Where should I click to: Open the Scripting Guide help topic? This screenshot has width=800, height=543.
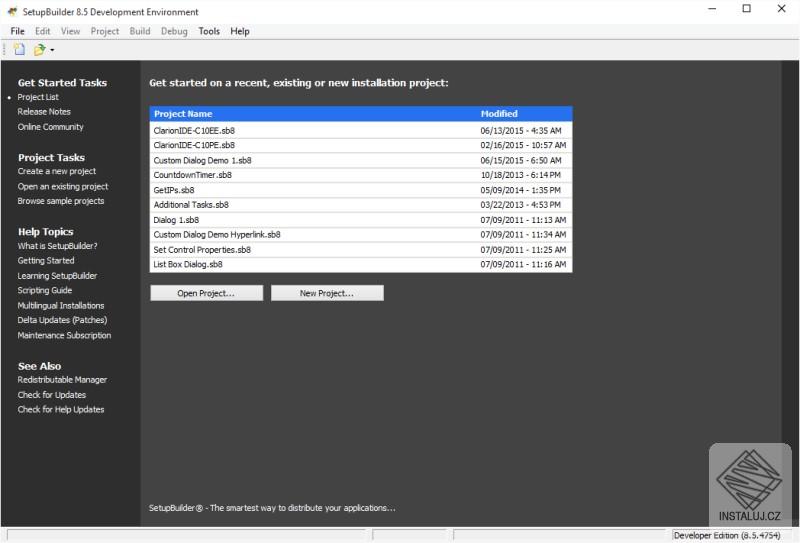coord(45,290)
